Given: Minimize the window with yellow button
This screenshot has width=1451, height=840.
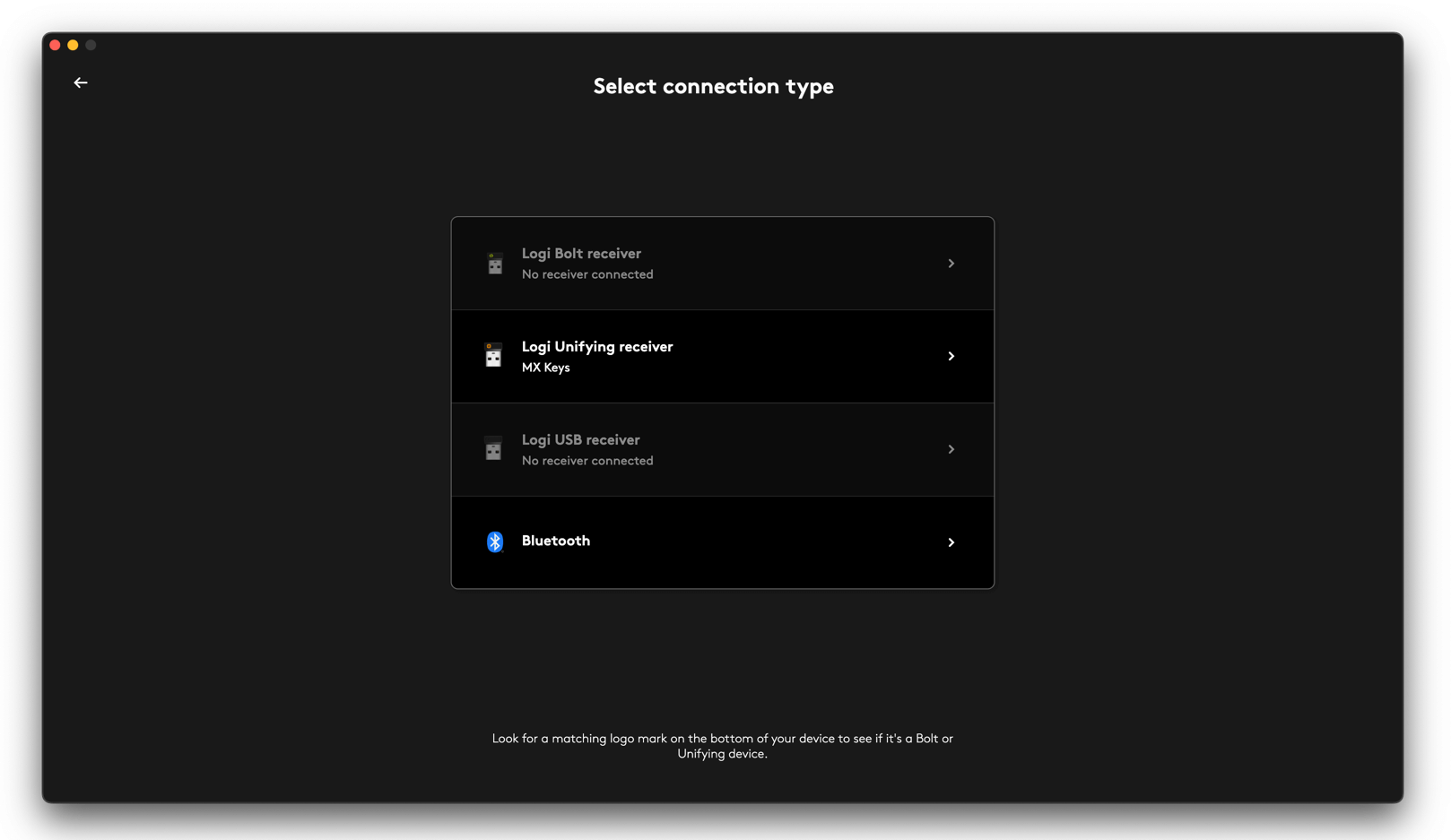Looking at the screenshot, I should pos(73,45).
